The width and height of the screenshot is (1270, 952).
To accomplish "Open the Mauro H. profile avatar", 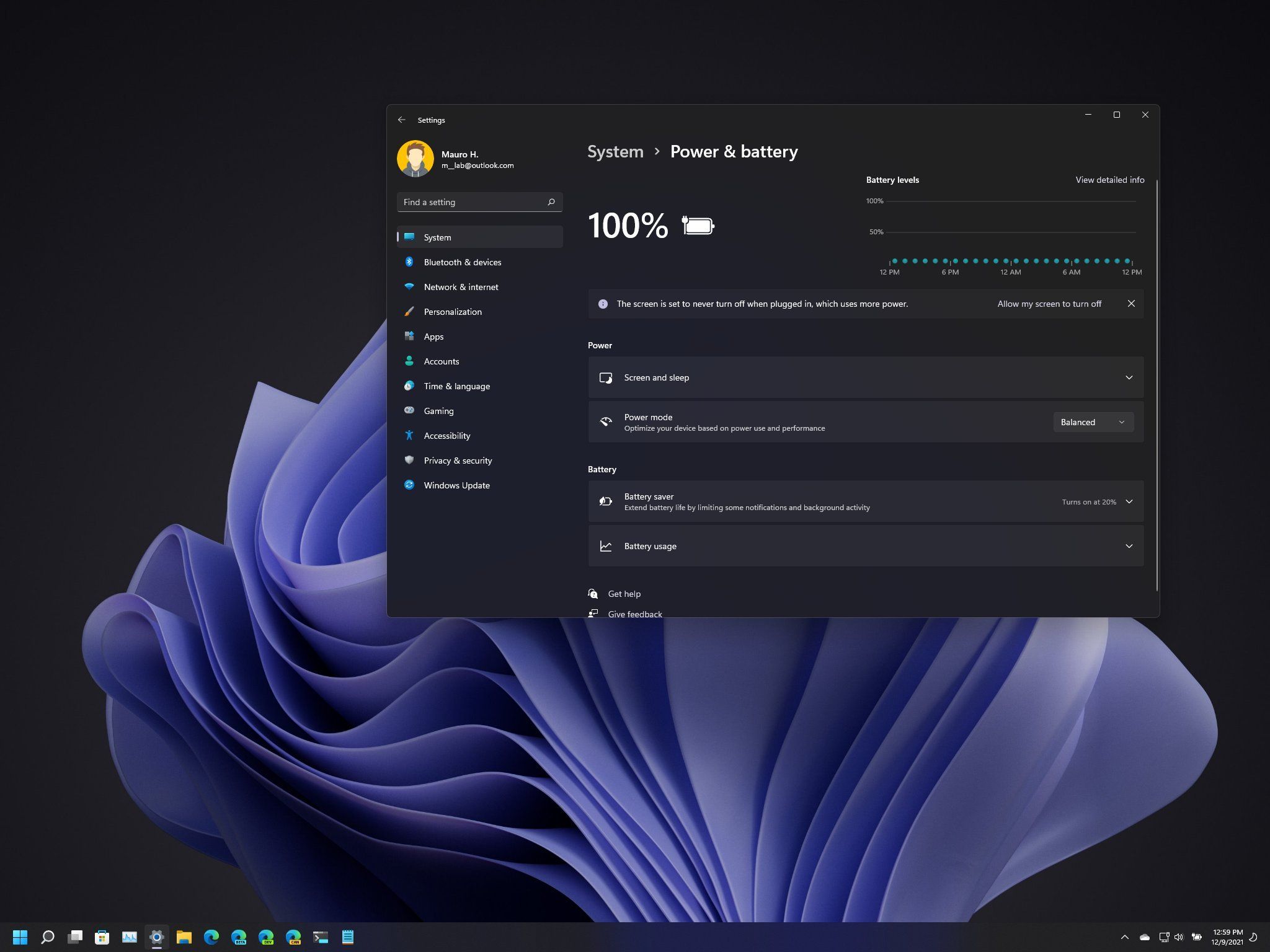I will click(x=415, y=159).
